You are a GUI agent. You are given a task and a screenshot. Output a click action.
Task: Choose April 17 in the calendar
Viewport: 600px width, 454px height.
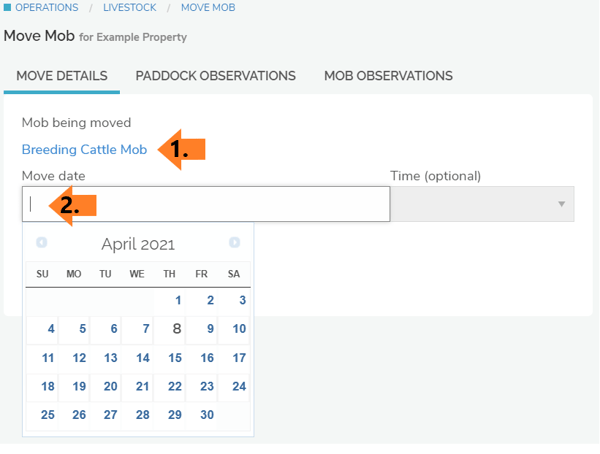pyautogui.click(x=239, y=358)
